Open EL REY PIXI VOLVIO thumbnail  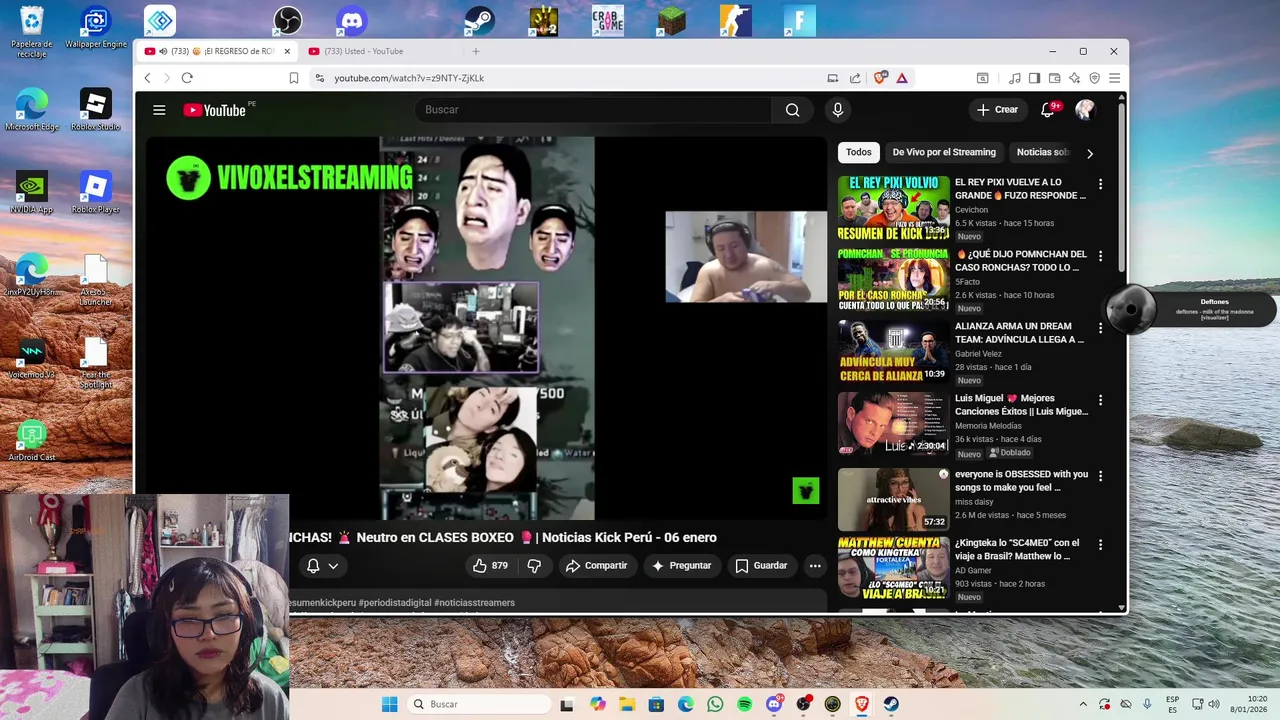(x=893, y=207)
